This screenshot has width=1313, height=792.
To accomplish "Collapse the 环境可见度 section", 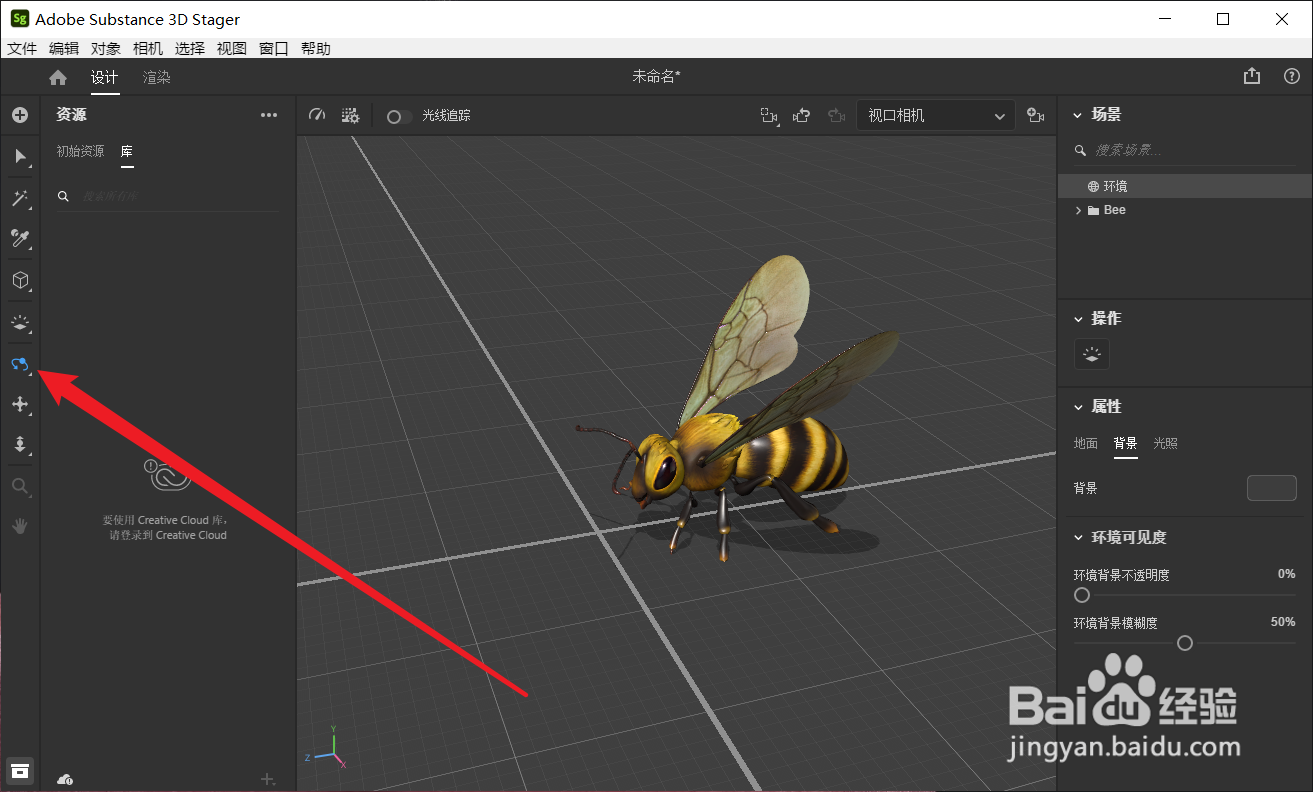I will pyautogui.click(x=1078, y=537).
